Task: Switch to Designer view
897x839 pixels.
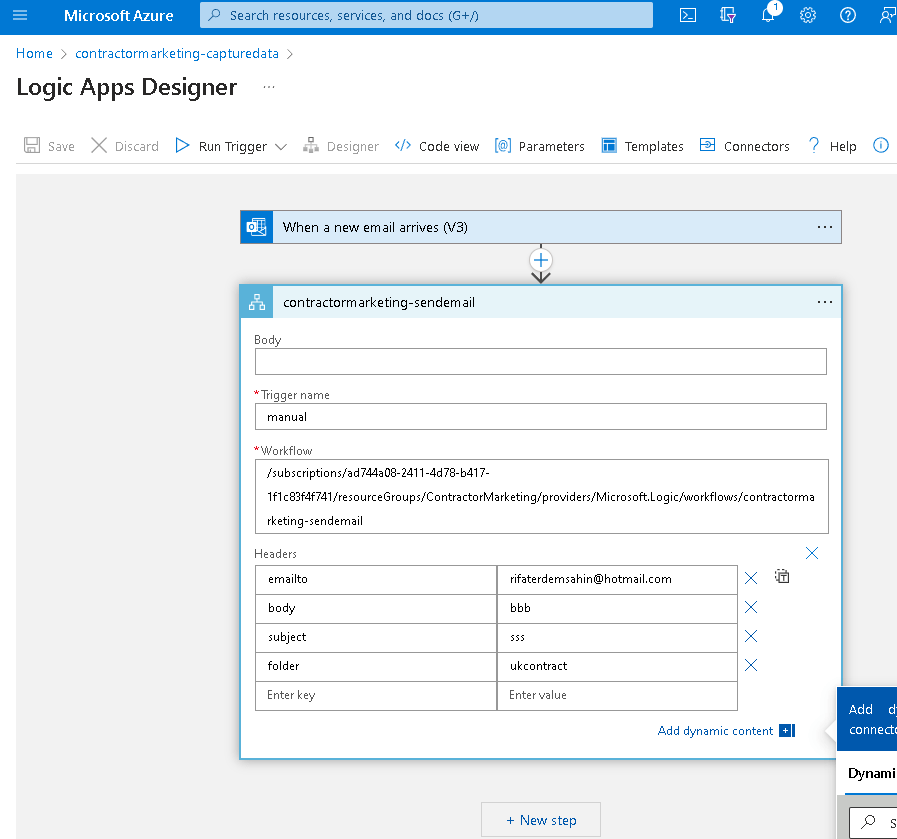Action: coord(341,146)
